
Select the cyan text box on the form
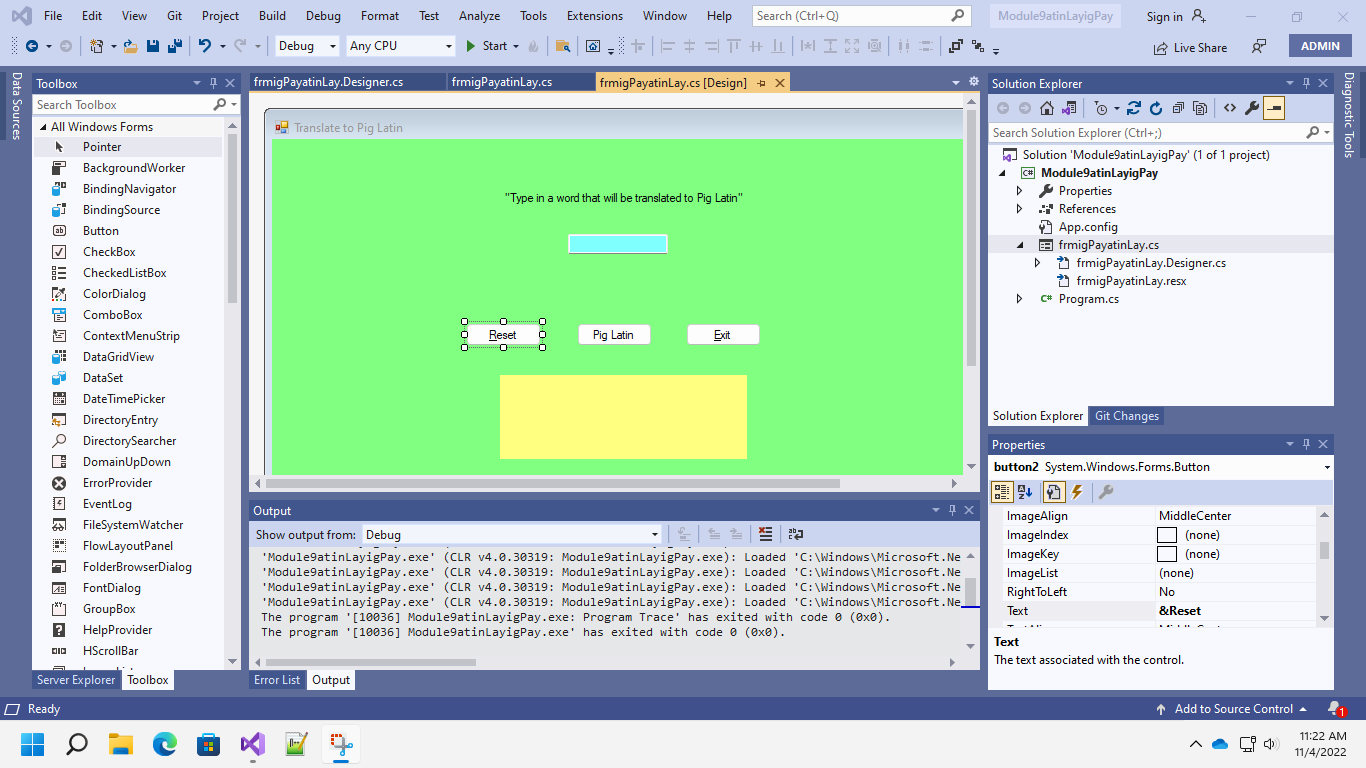coord(617,243)
